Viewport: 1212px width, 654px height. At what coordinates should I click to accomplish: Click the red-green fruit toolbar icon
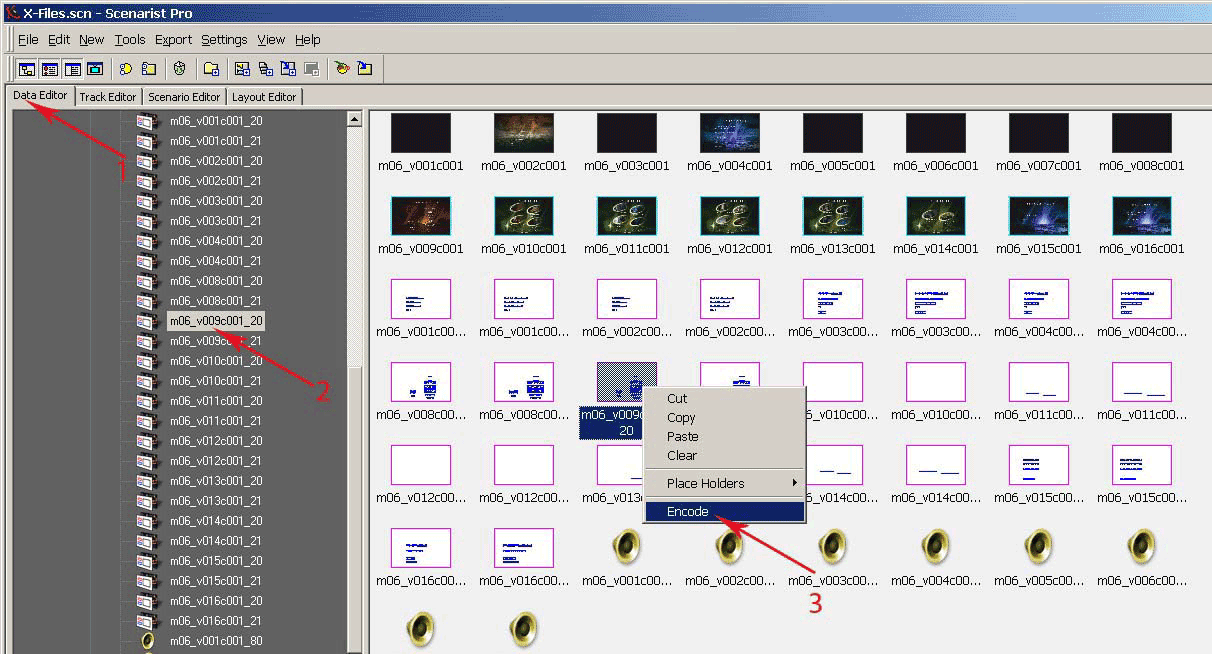pos(342,69)
